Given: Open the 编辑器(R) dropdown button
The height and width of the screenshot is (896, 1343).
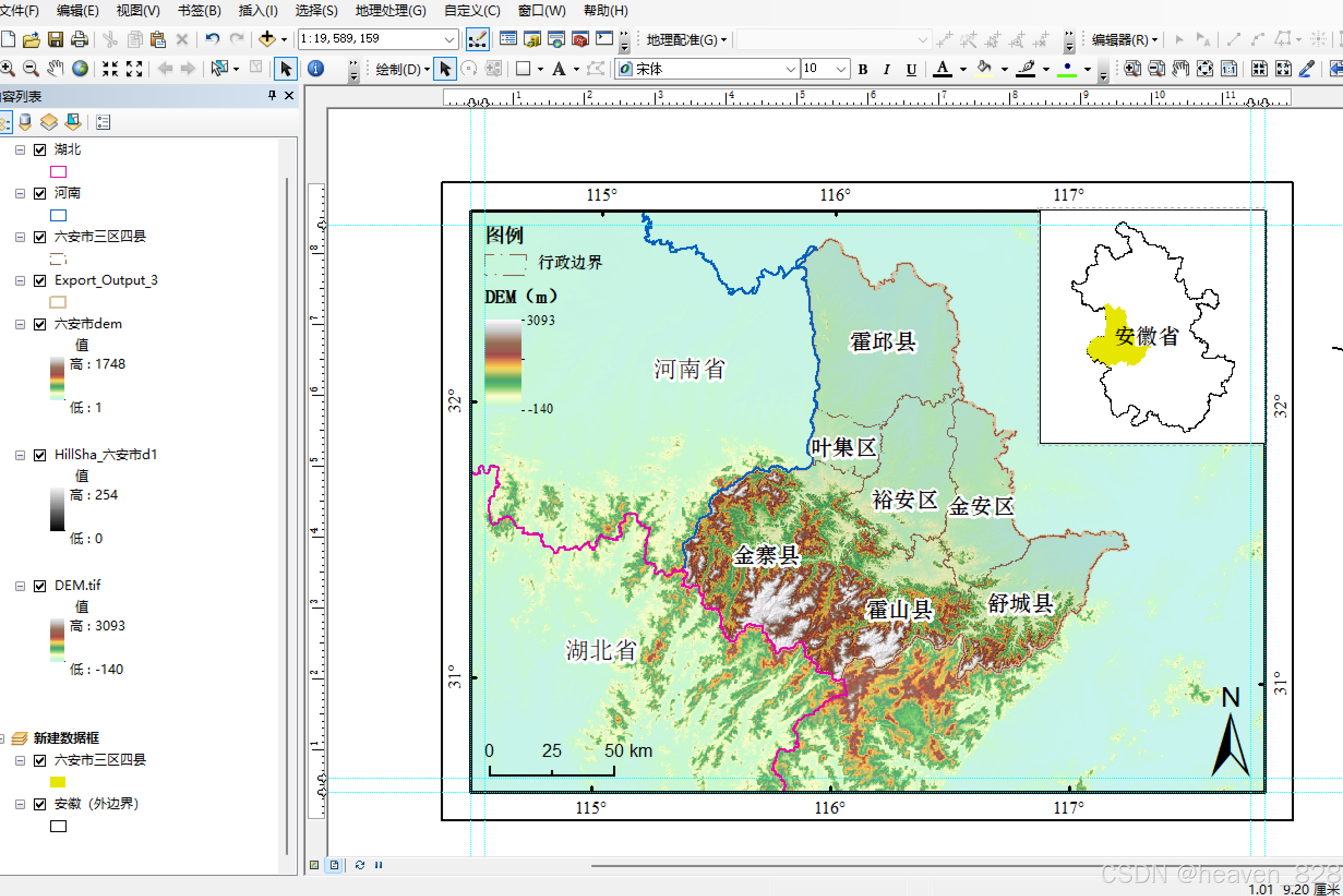Looking at the screenshot, I should point(1124,39).
